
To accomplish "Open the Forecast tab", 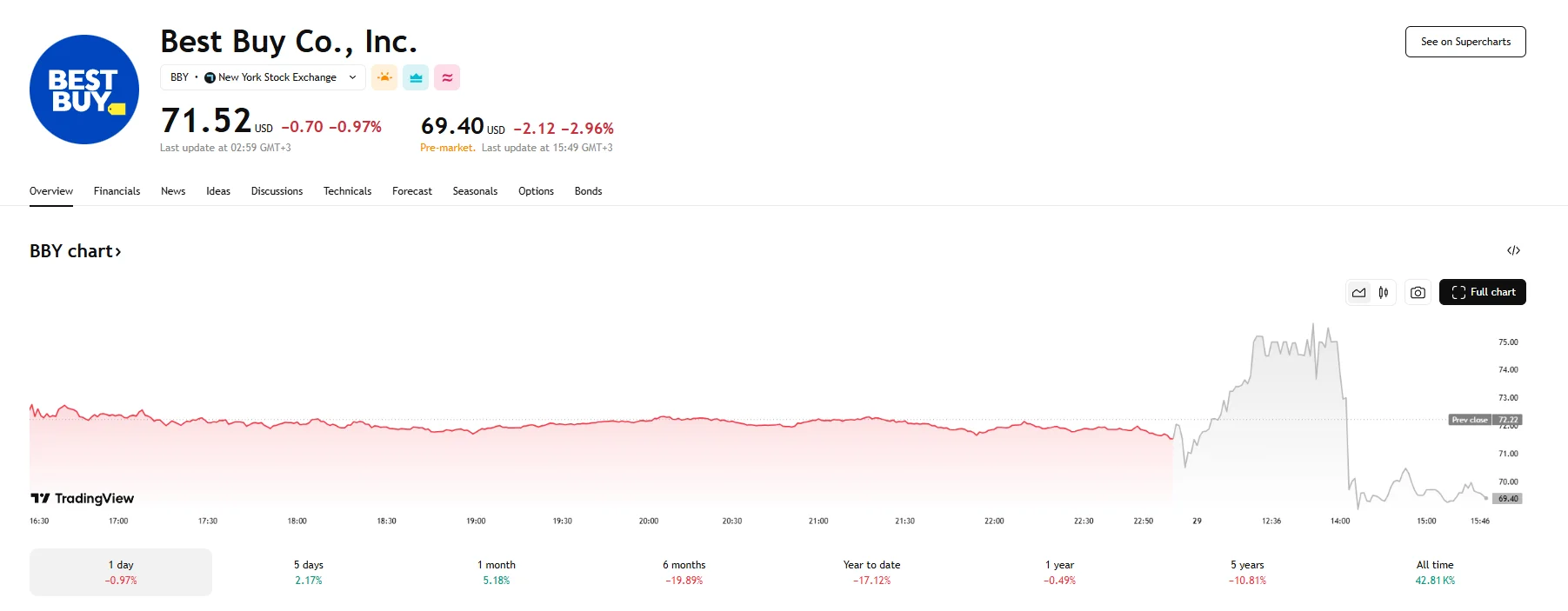I will click(x=412, y=191).
